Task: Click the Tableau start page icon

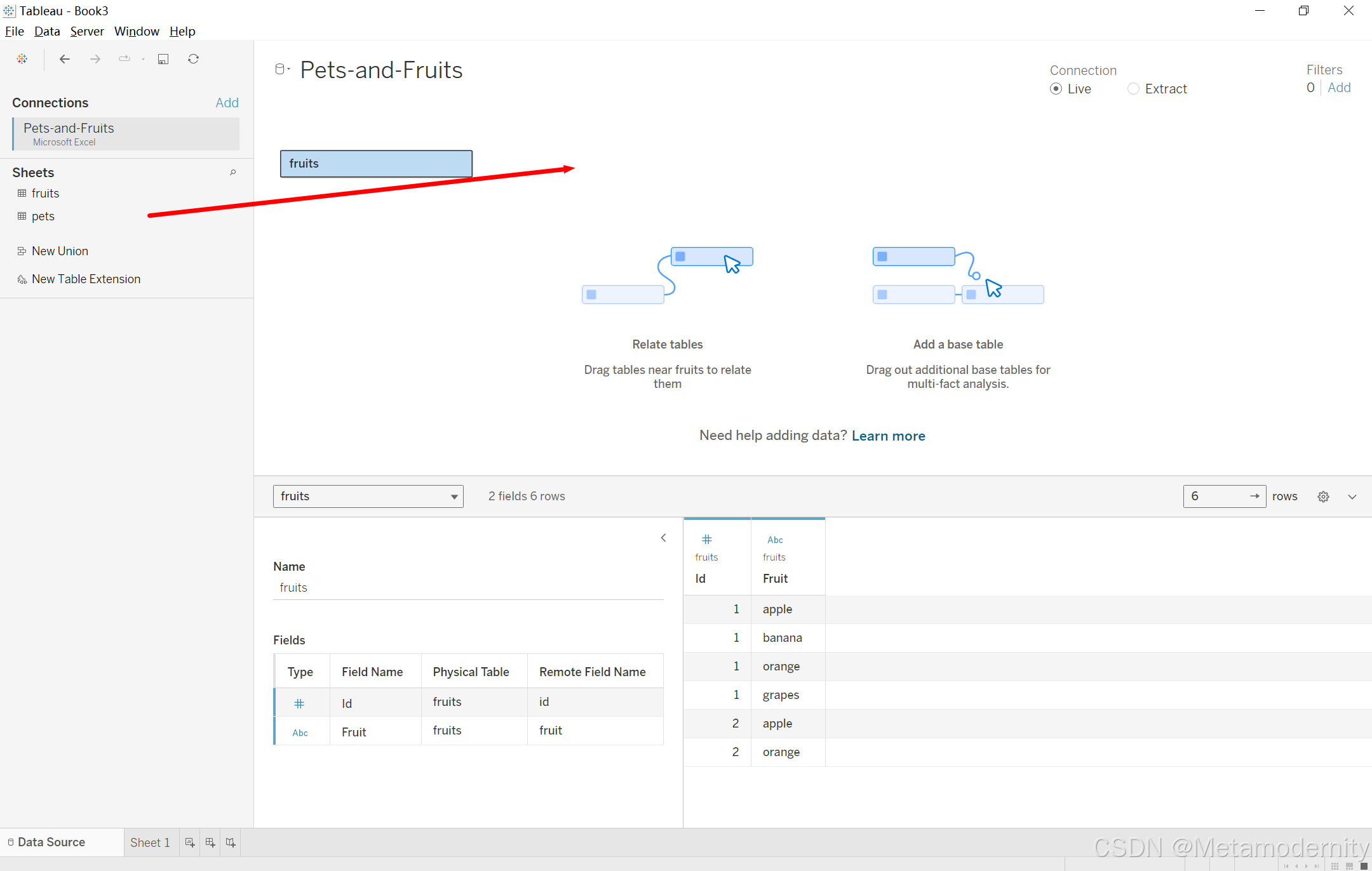Action: [x=22, y=59]
